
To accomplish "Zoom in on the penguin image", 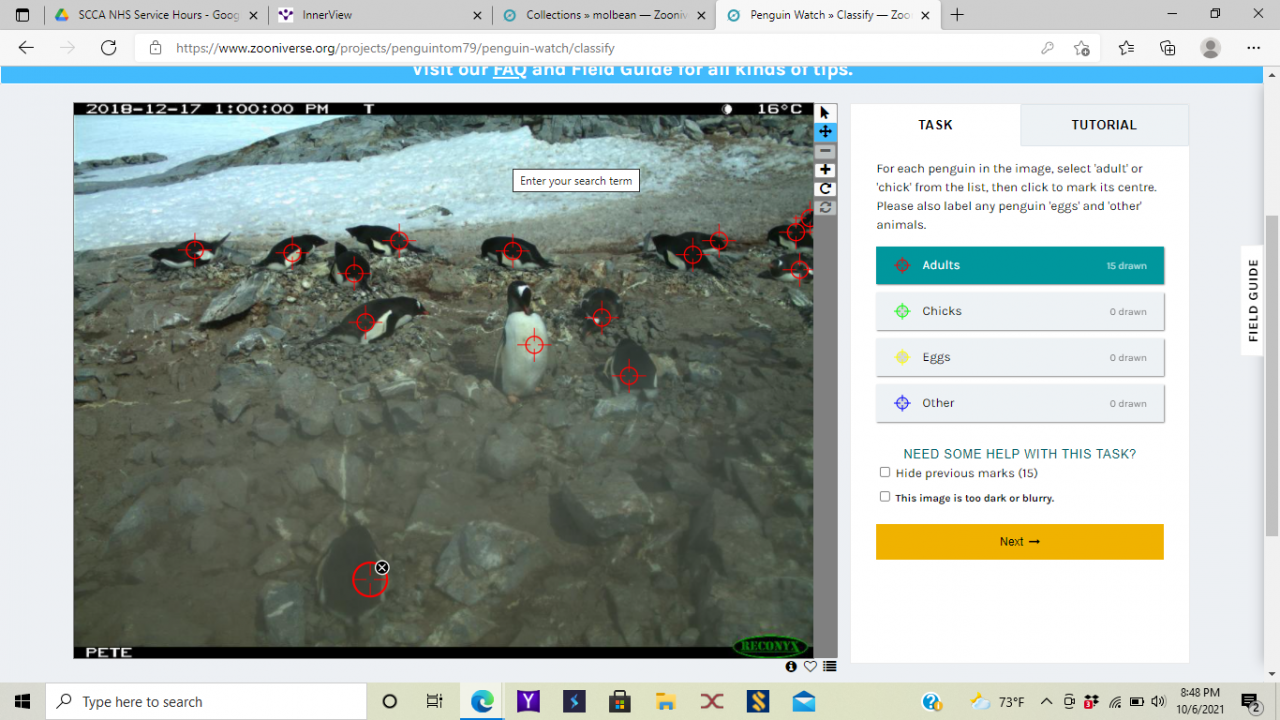I will (x=825, y=170).
